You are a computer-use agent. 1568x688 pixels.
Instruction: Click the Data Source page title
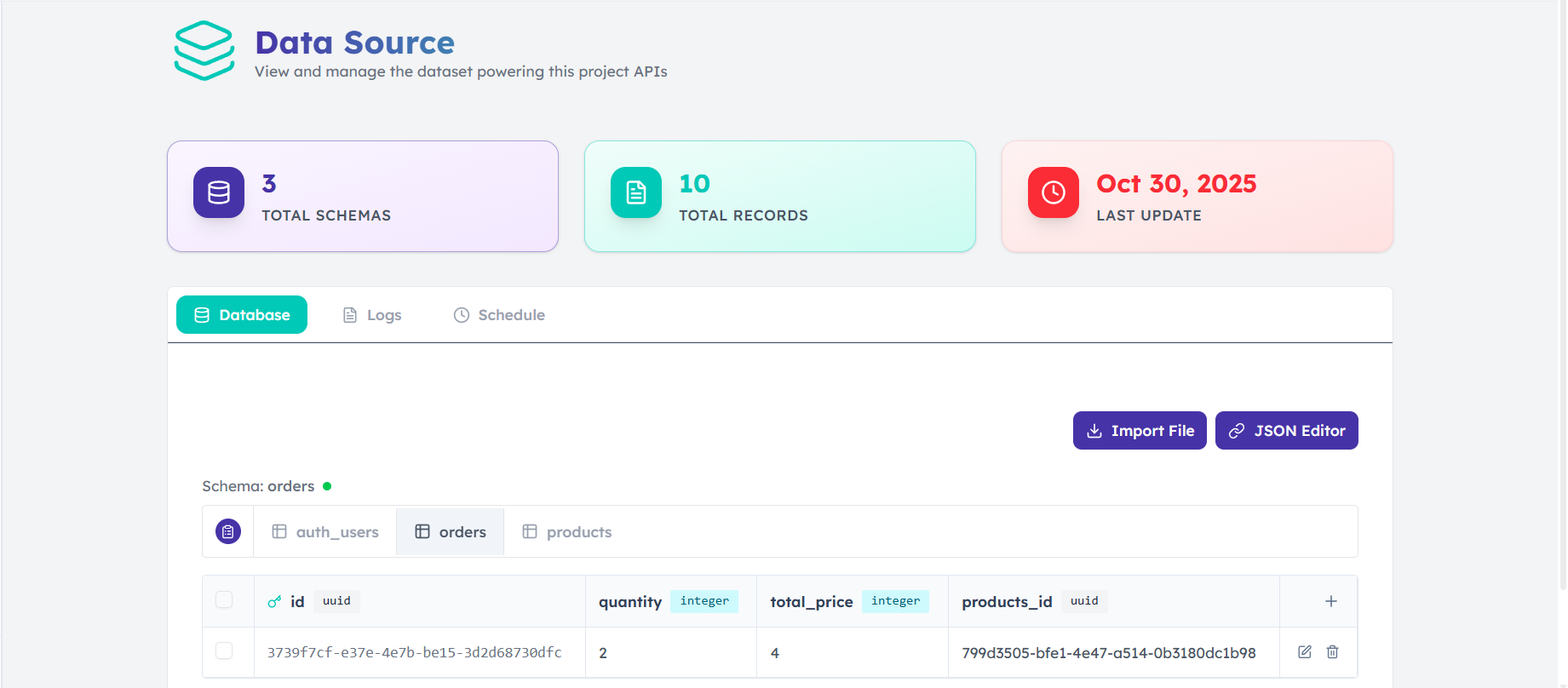tap(355, 43)
